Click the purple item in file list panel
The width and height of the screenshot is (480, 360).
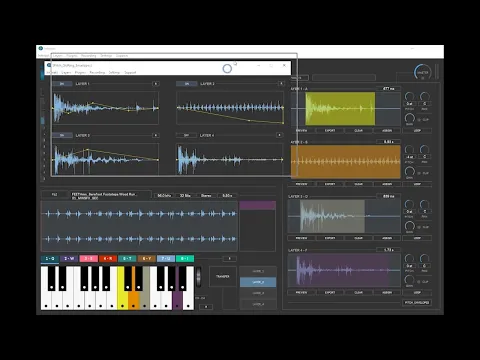click(x=258, y=205)
